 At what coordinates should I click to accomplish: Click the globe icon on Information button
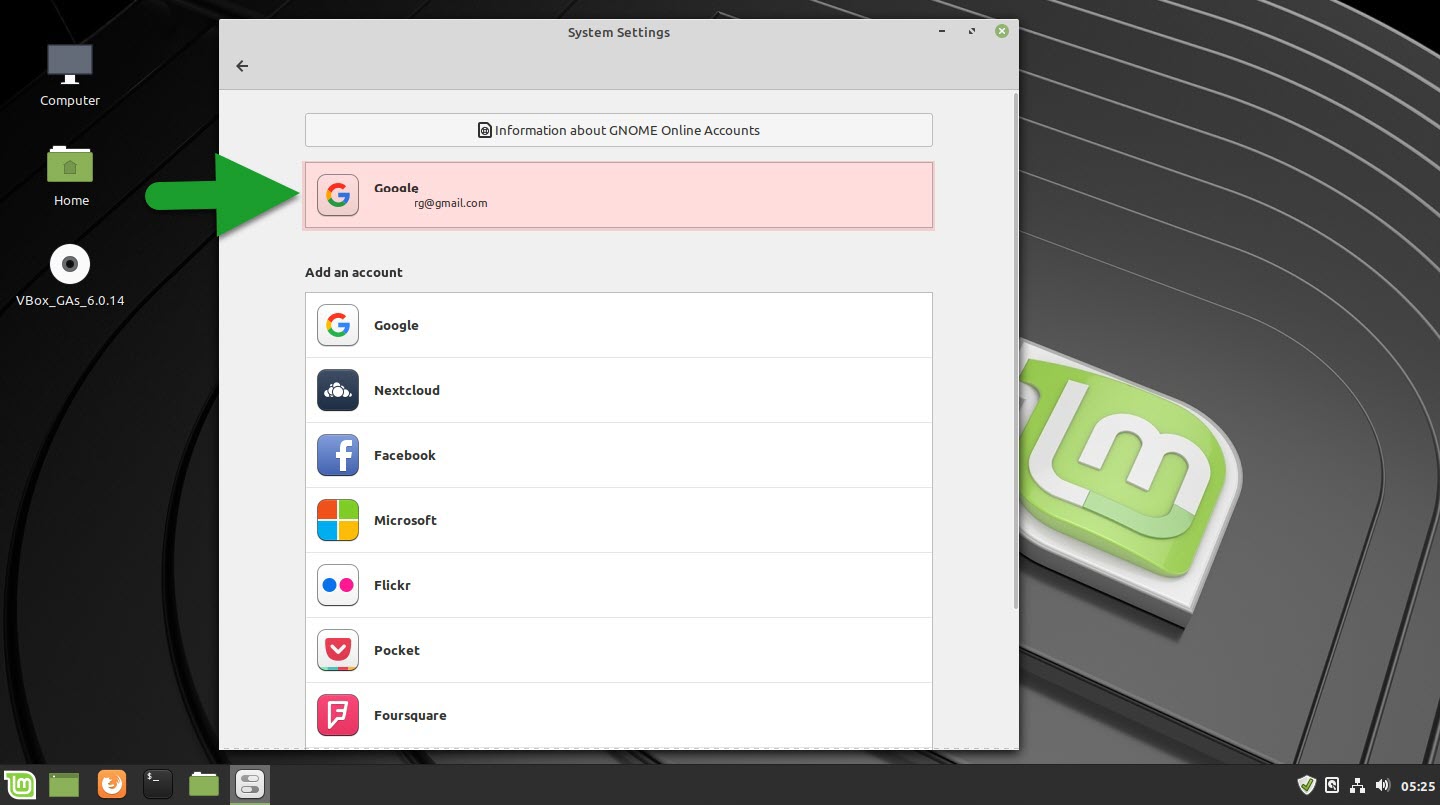click(x=485, y=130)
